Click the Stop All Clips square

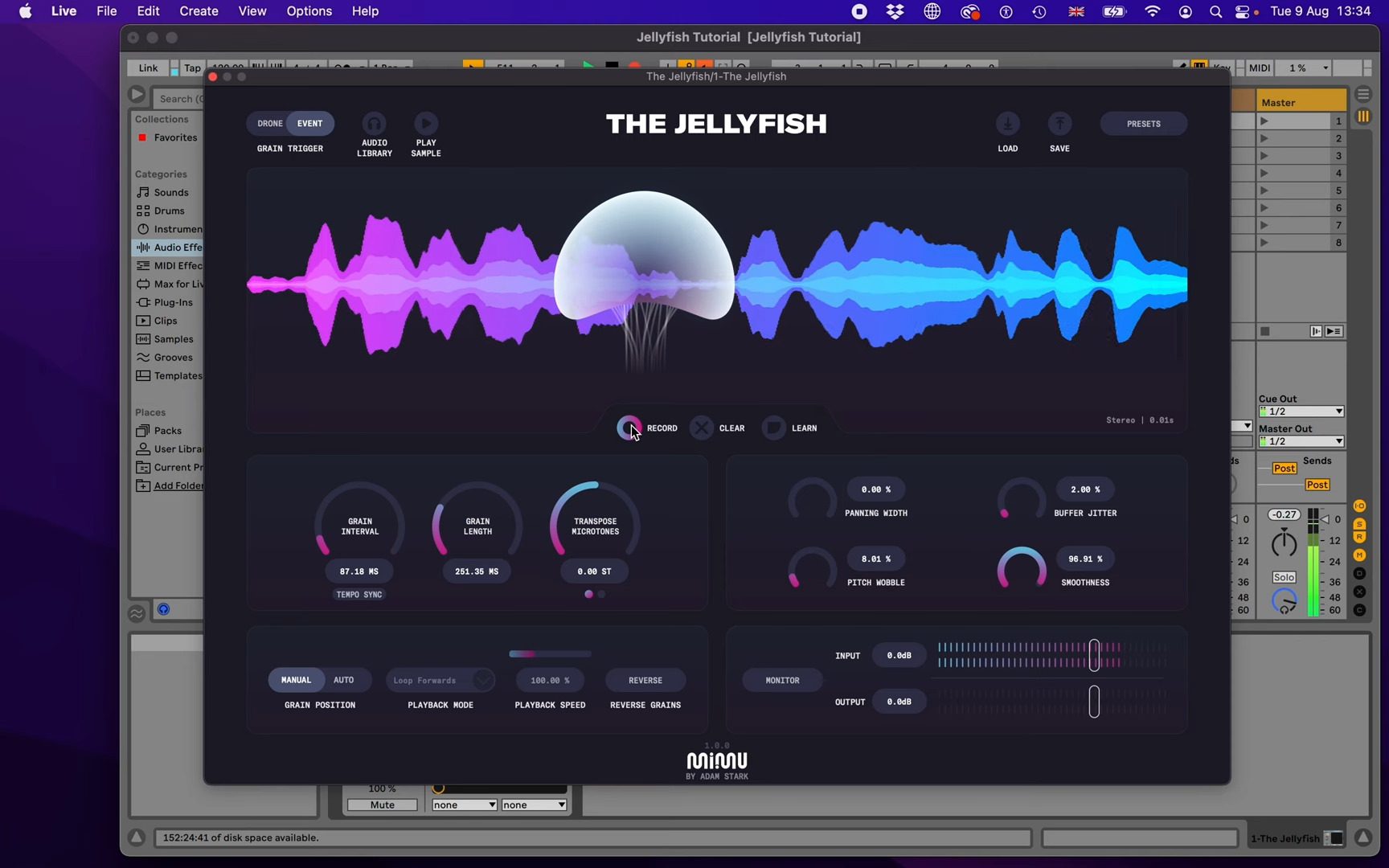pyautogui.click(x=1264, y=331)
